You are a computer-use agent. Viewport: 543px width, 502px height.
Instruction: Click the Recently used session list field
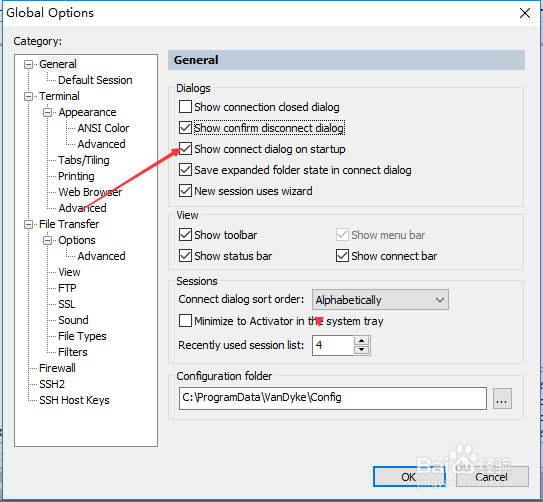(333, 345)
